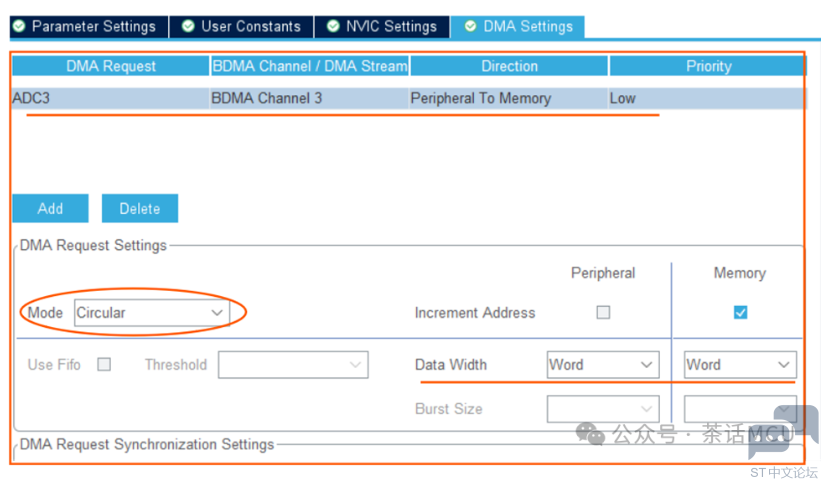
Task: Expand the Peripheral Data Width dropdown
Action: [602, 365]
